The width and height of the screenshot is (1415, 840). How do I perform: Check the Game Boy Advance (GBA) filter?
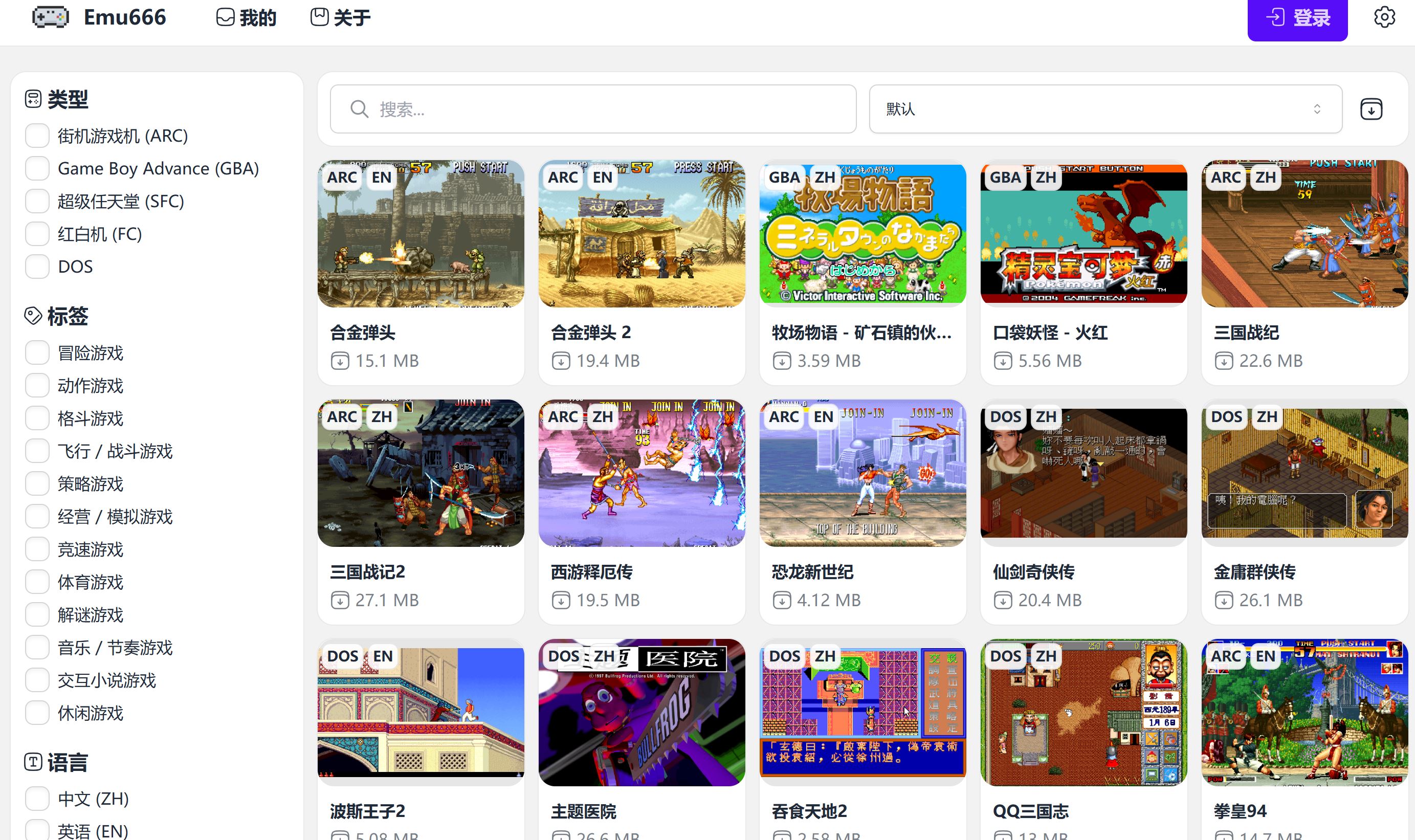[37, 169]
